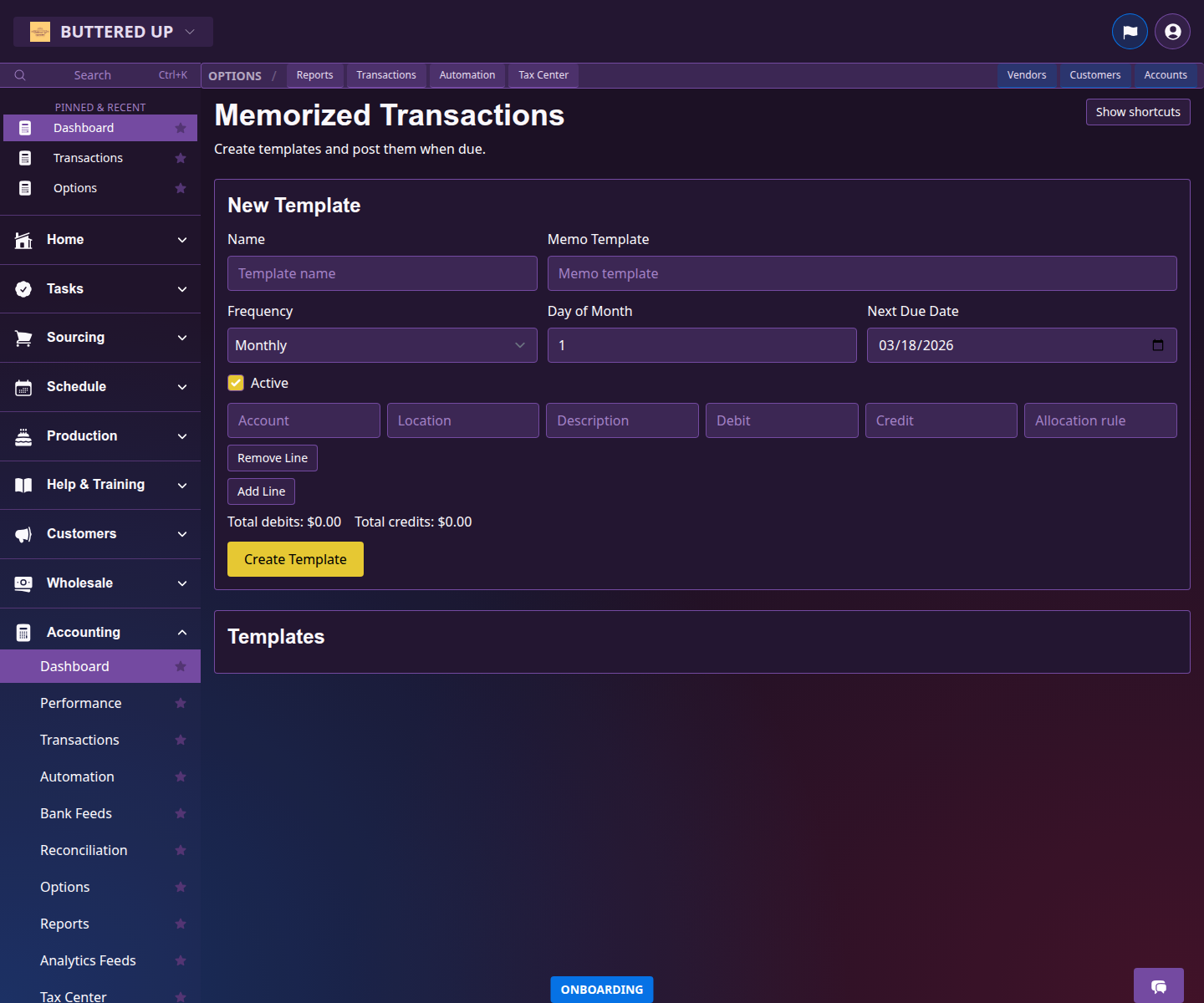The width and height of the screenshot is (1204, 1003).
Task: Star the Bank Feeds sidebar item
Action: tap(181, 813)
